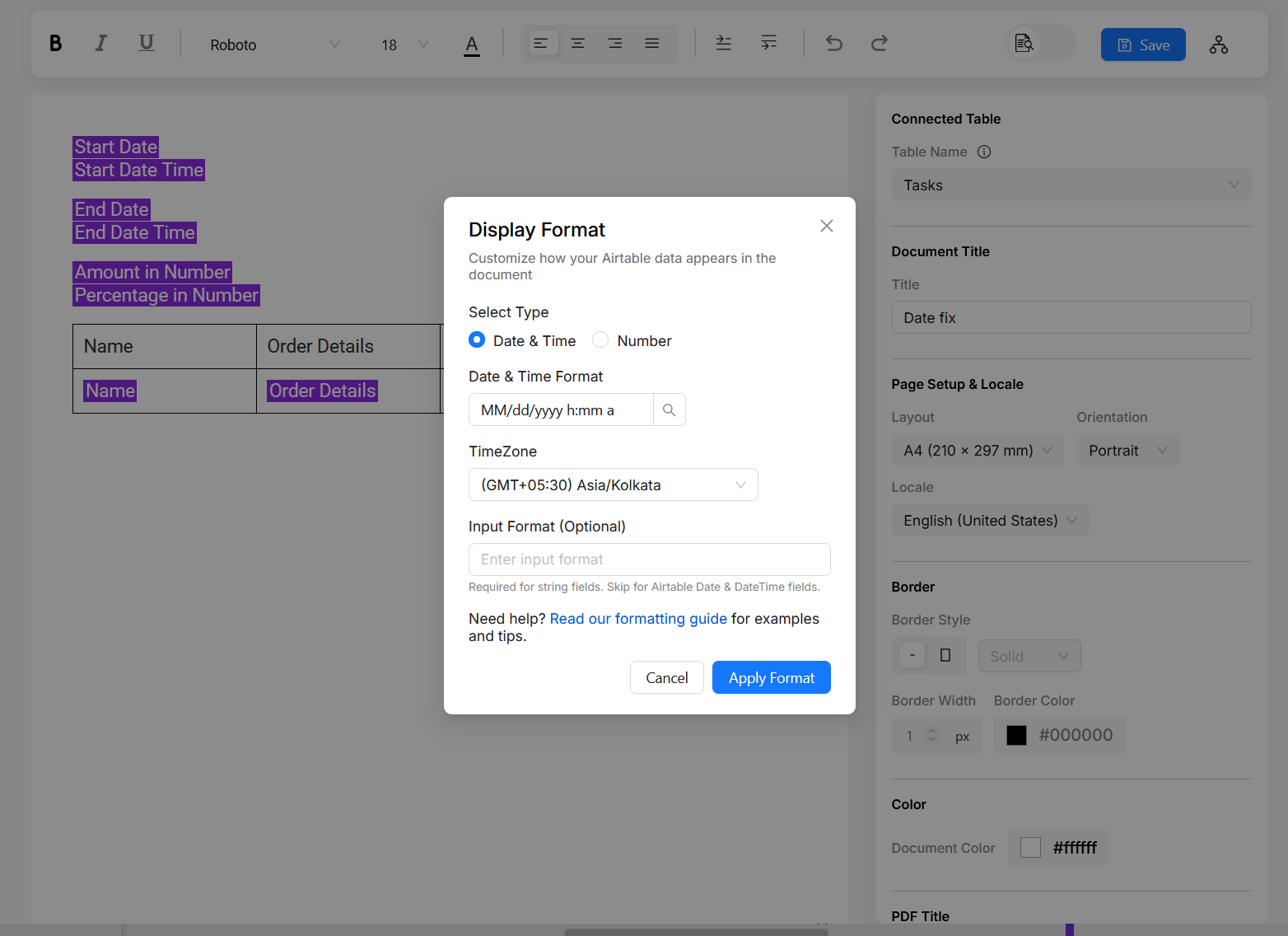
Task: Open the Asia/Kolkata timezone dropdown
Action: coord(614,484)
